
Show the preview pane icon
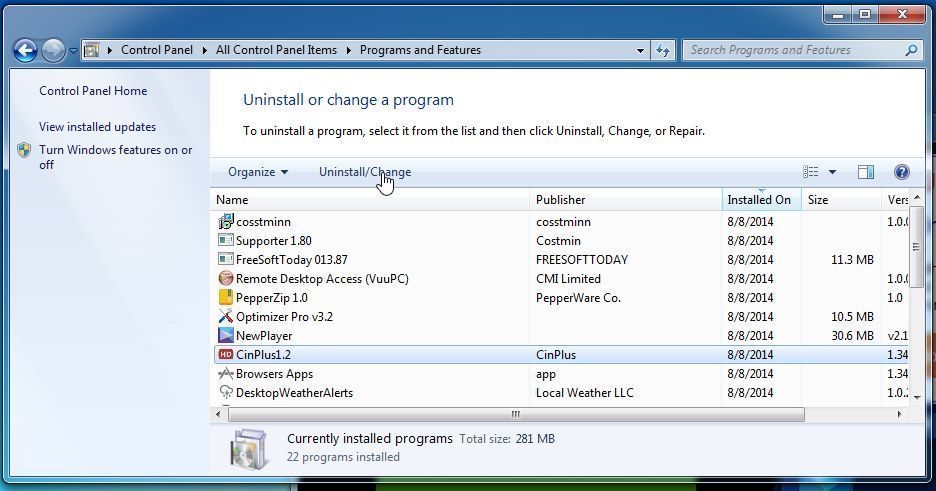click(866, 172)
